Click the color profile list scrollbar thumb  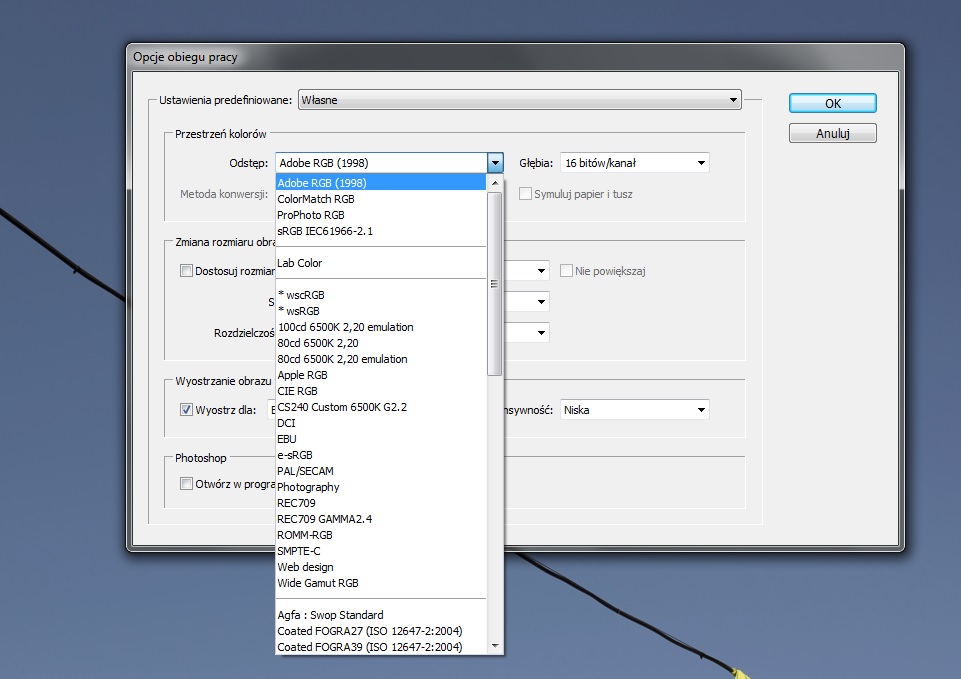click(x=494, y=284)
